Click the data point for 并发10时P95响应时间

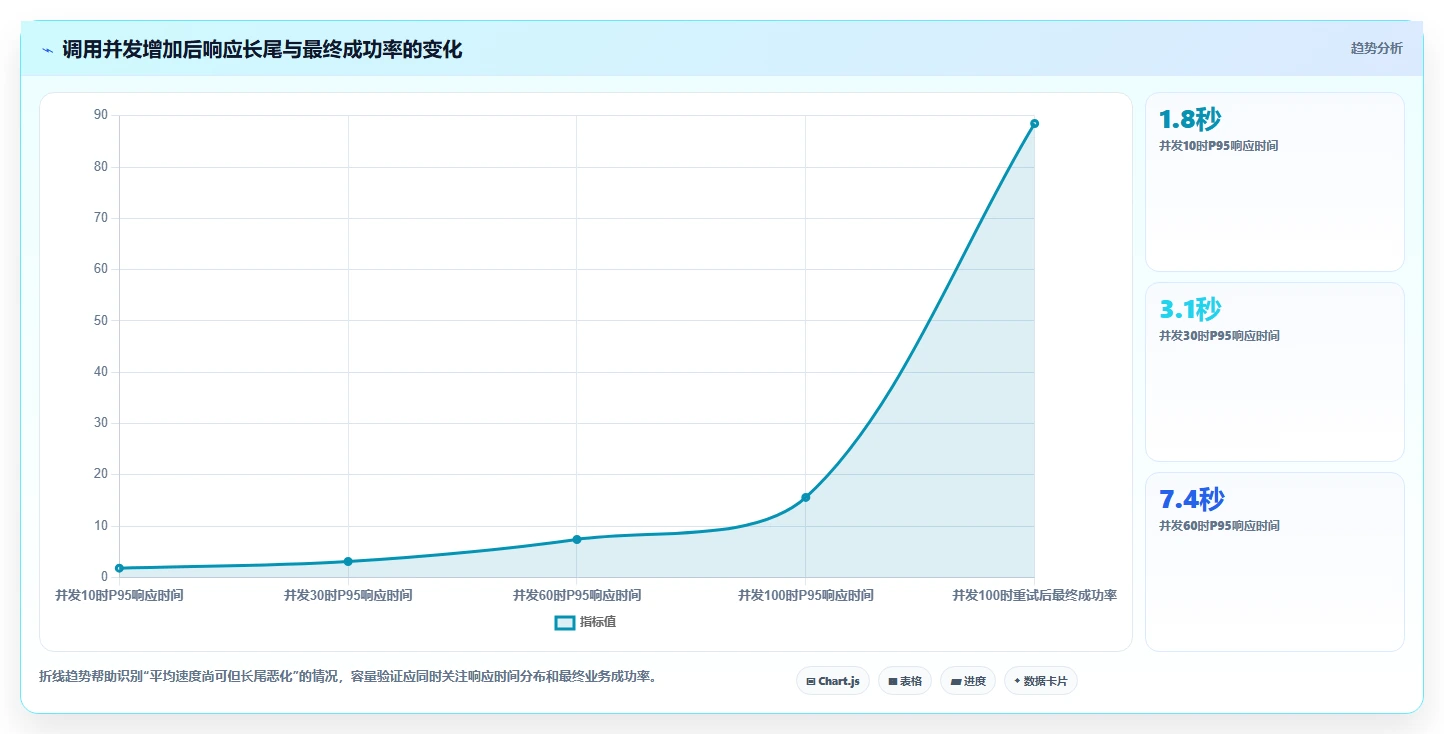pyautogui.click(x=120, y=568)
